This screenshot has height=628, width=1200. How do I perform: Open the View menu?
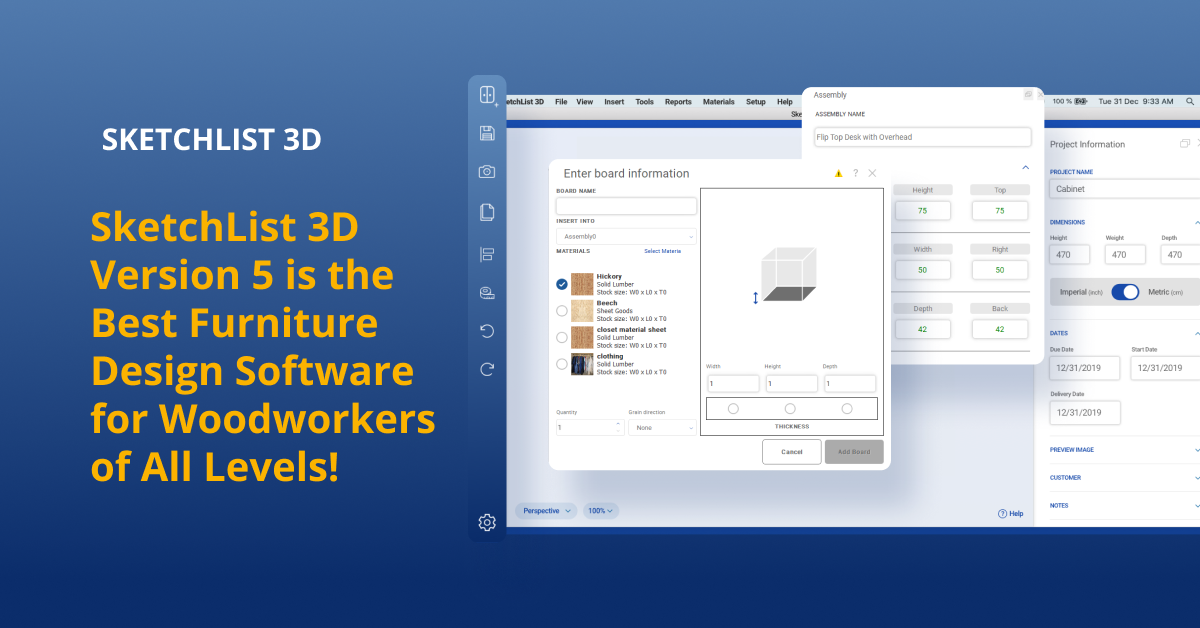click(584, 102)
